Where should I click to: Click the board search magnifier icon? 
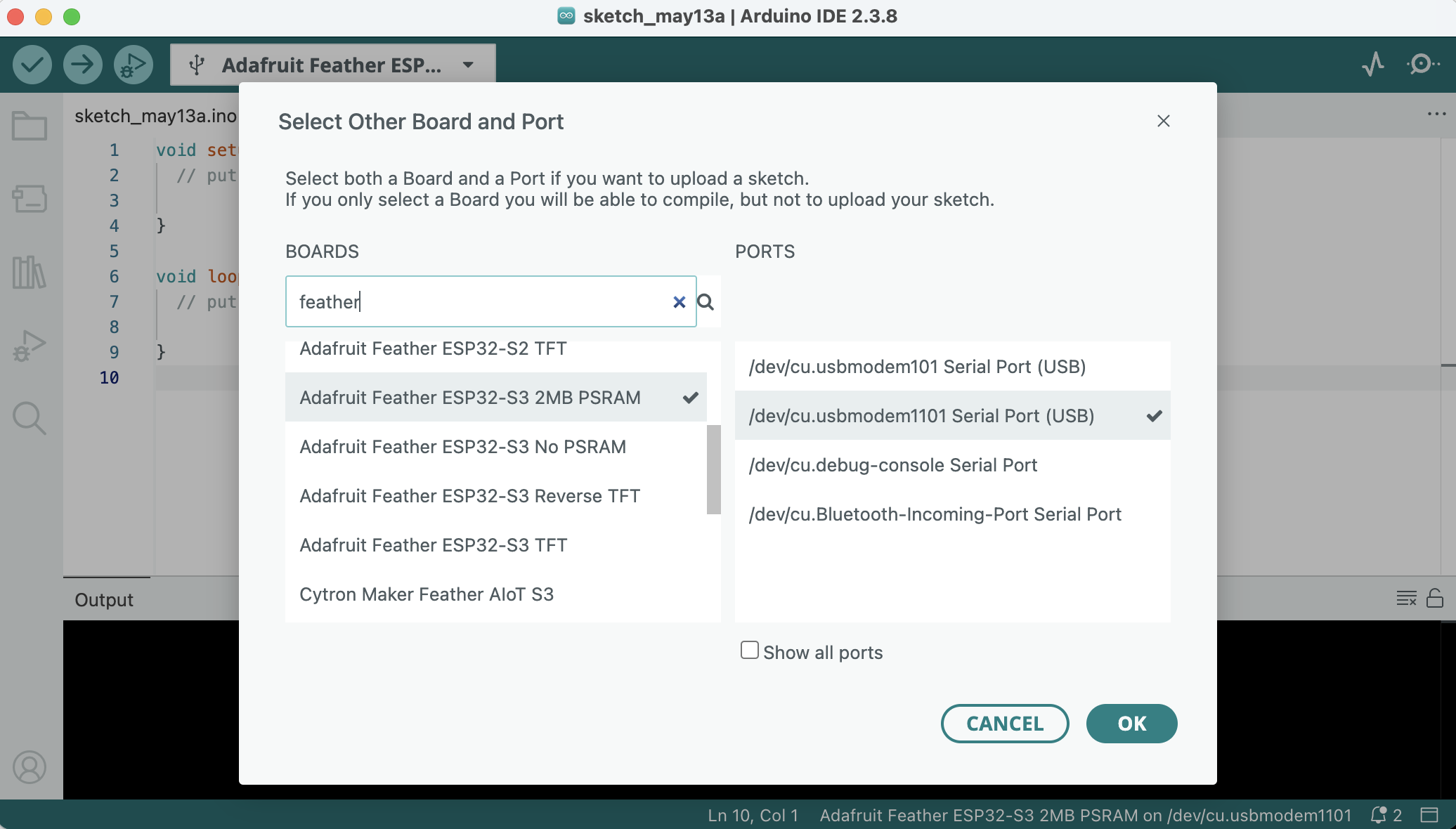pyautogui.click(x=706, y=302)
